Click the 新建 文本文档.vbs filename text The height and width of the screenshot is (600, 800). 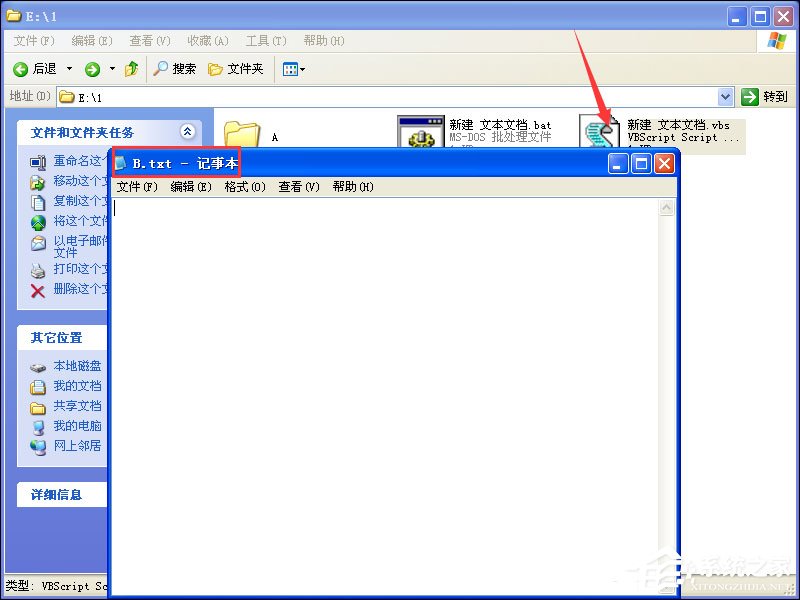pos(678,125)
